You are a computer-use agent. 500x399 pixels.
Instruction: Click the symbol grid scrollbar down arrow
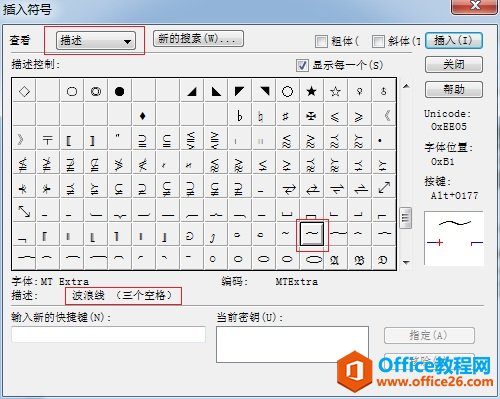tap(406, 262)
